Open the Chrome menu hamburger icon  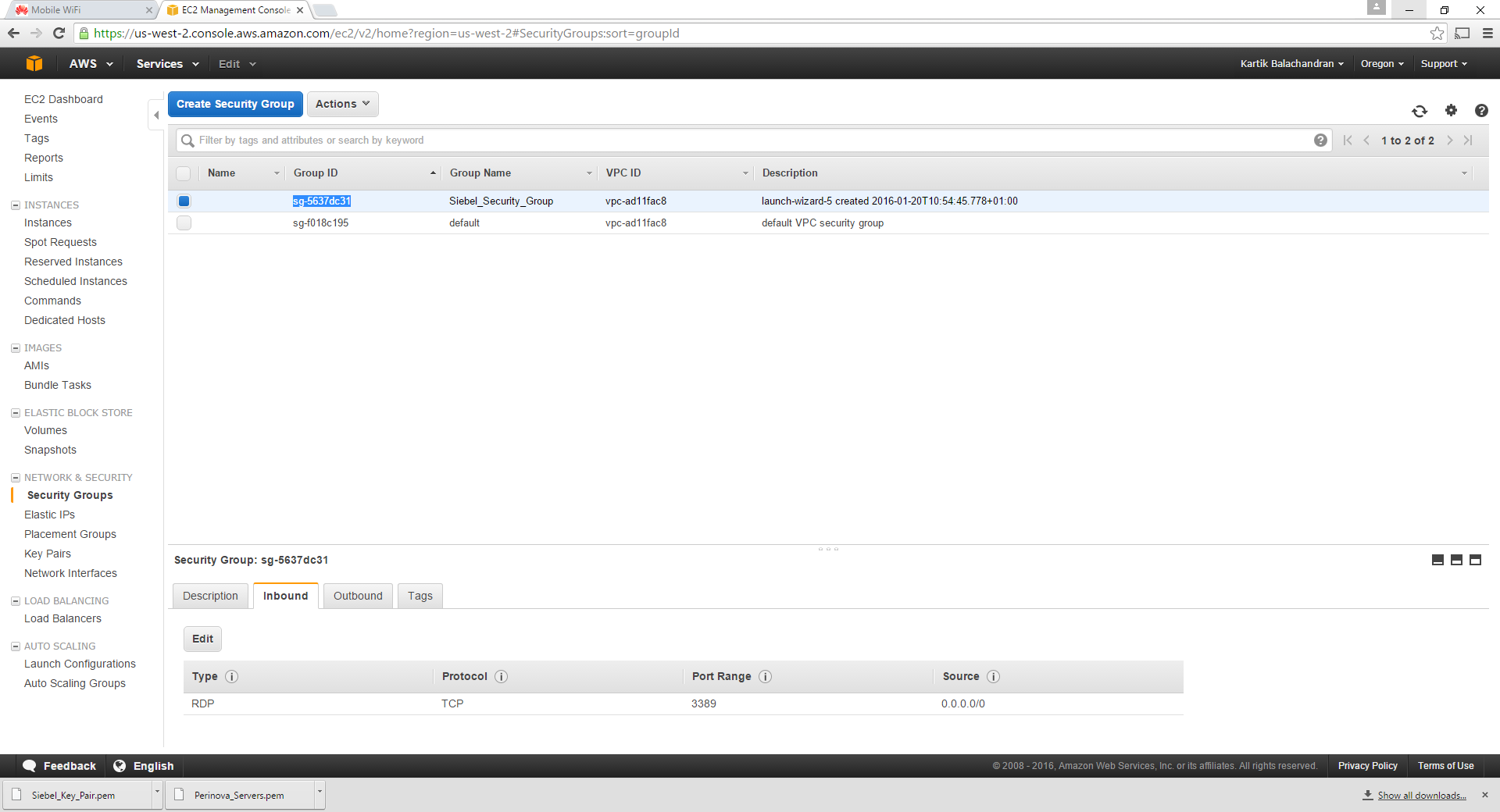(x=1487, y=33)
